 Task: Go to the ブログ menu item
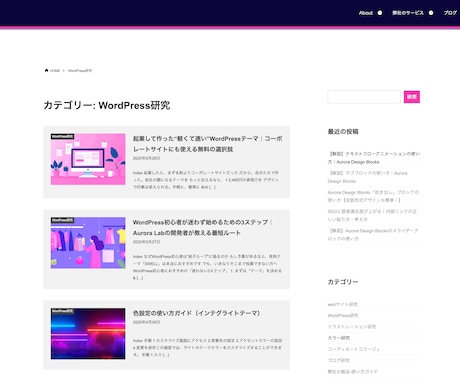(x=450, y=13)
